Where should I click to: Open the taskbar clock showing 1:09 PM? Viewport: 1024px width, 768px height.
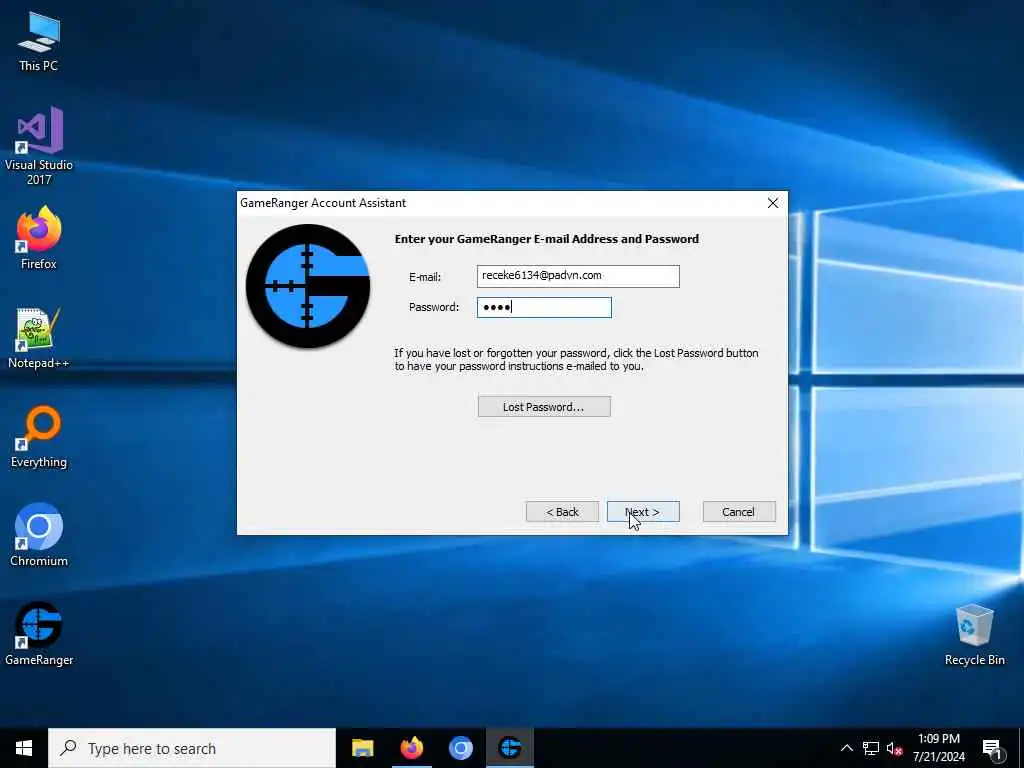(x=938, y=748)
